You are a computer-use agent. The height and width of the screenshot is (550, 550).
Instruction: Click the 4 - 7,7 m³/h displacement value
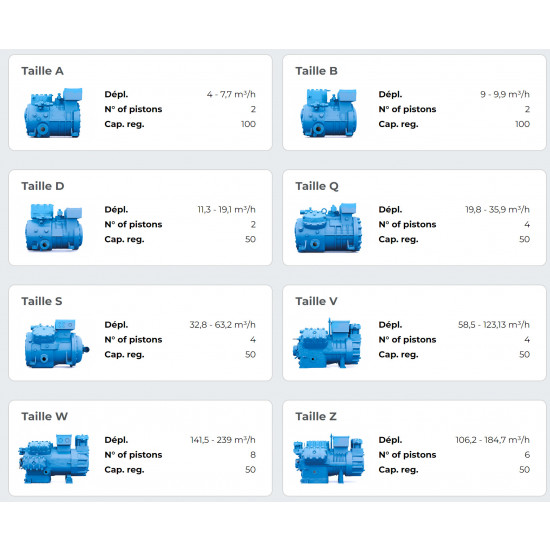coord(231,94)
